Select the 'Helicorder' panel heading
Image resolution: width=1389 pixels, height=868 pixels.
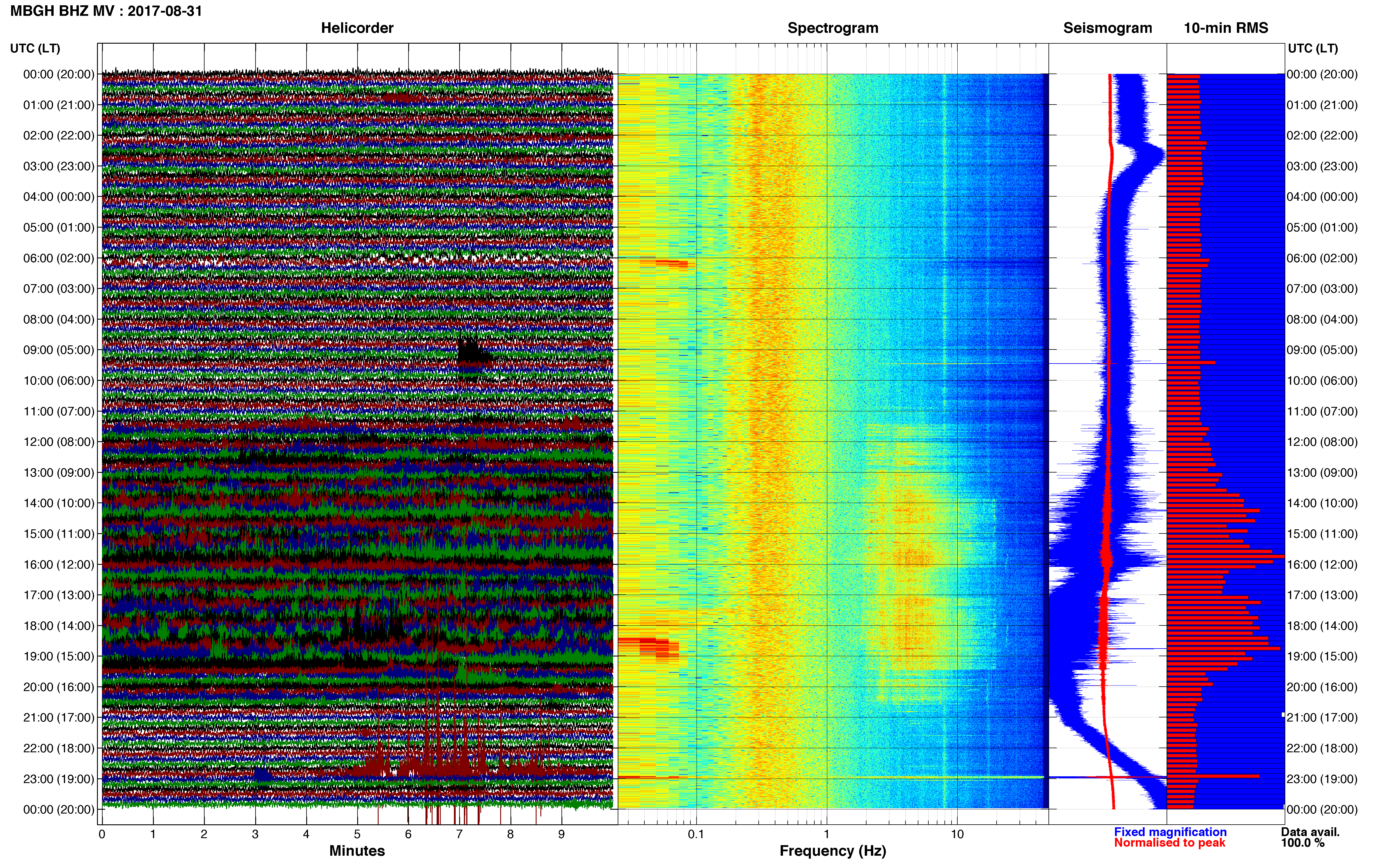pyautogui.click(x=357, y=28)
